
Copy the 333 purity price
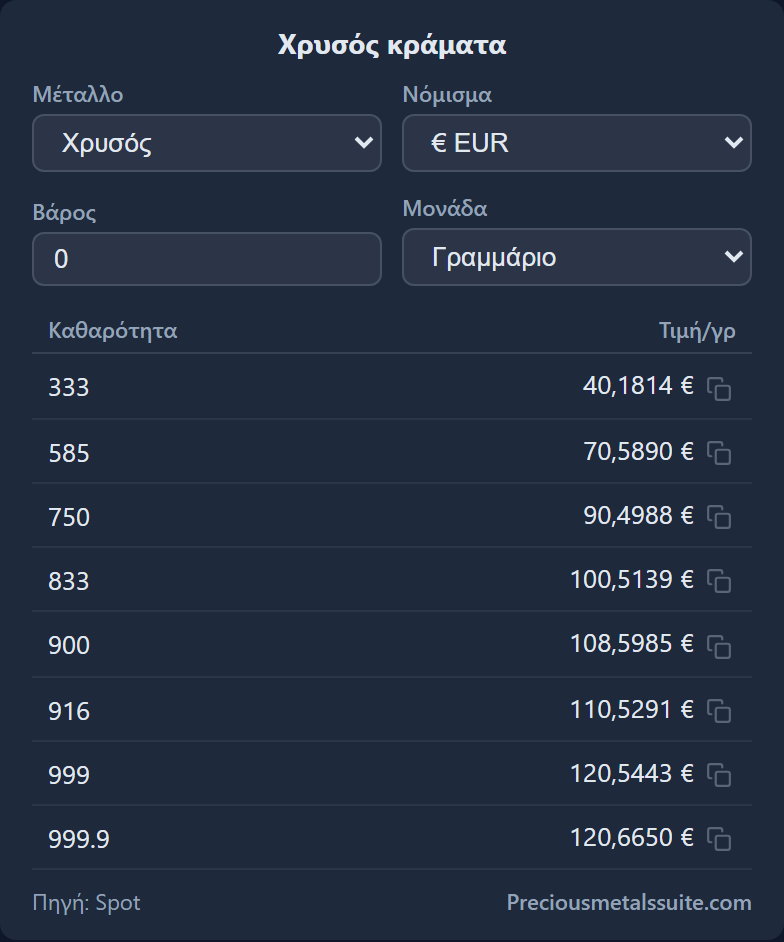click(719, 389)
